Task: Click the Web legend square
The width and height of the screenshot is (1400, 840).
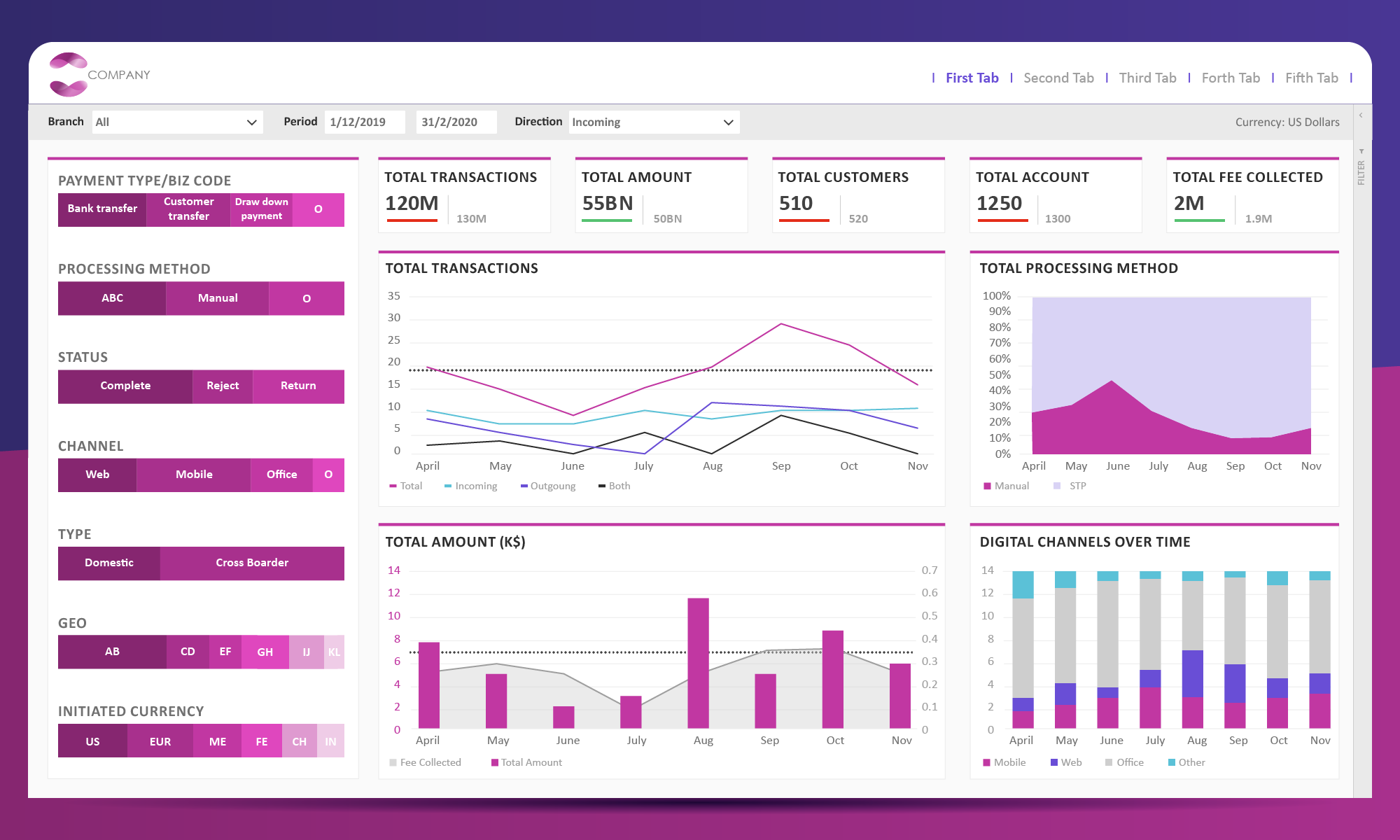Action: coord(1054,762)
